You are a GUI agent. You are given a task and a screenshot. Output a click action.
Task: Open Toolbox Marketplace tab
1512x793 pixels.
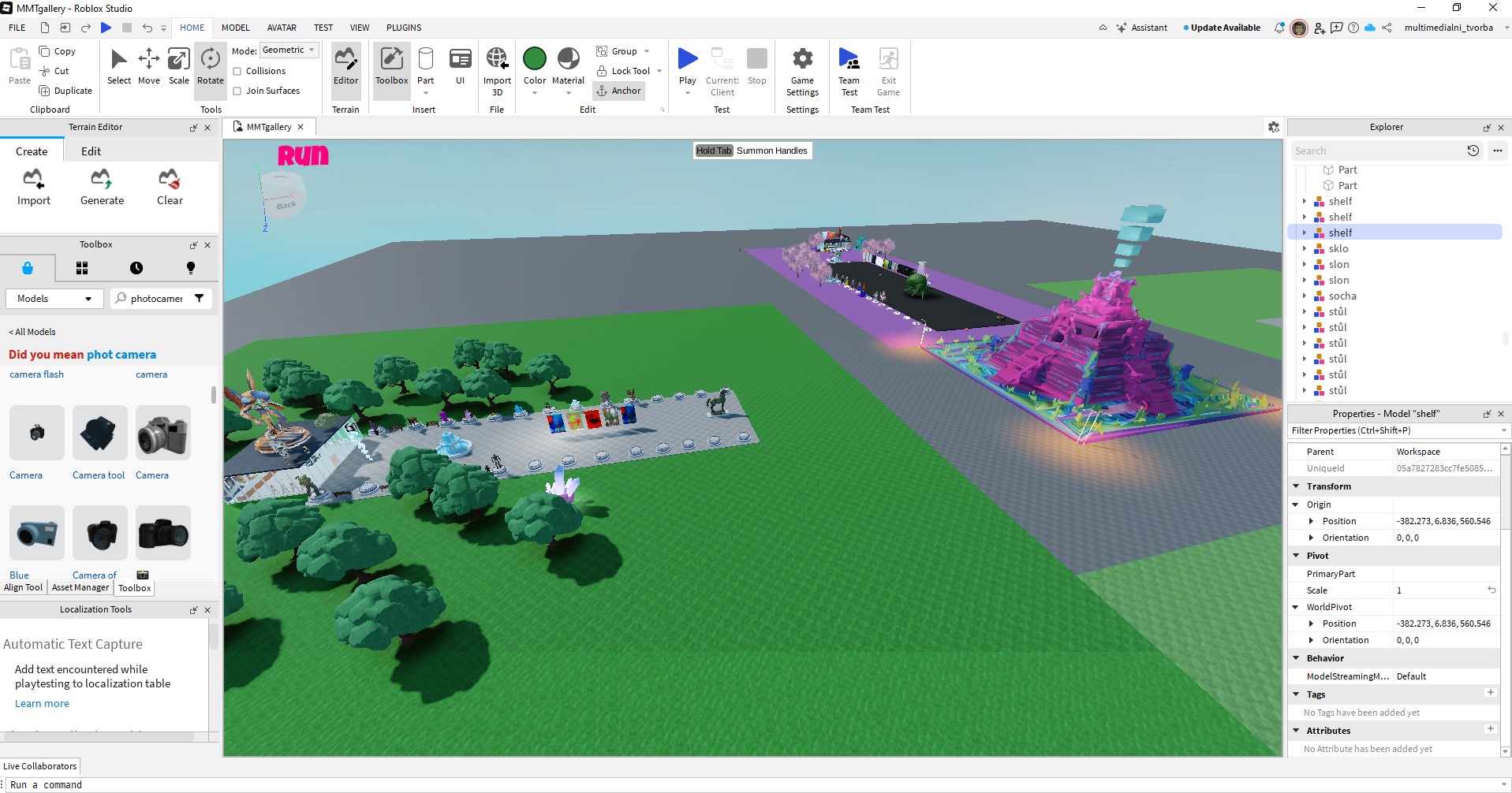click(x=28, y=268)
